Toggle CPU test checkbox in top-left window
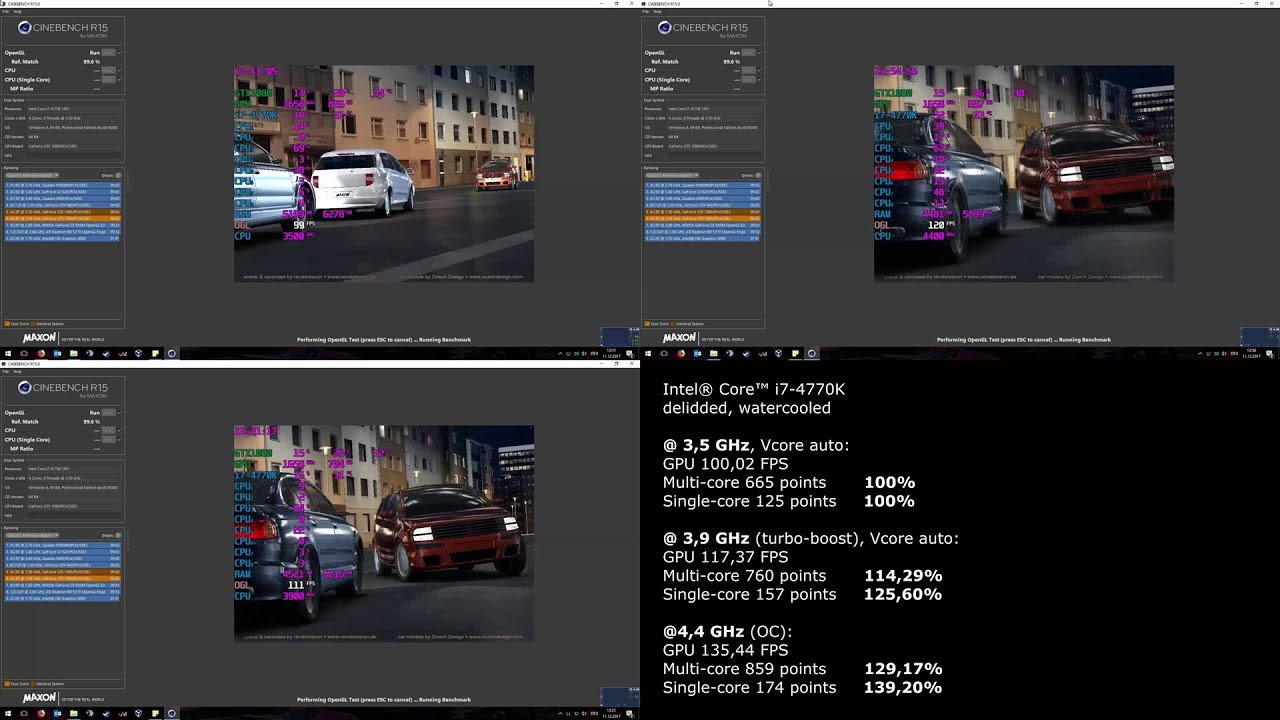The height and width of the screenshot is (720, 1280). tap(119, 70)
